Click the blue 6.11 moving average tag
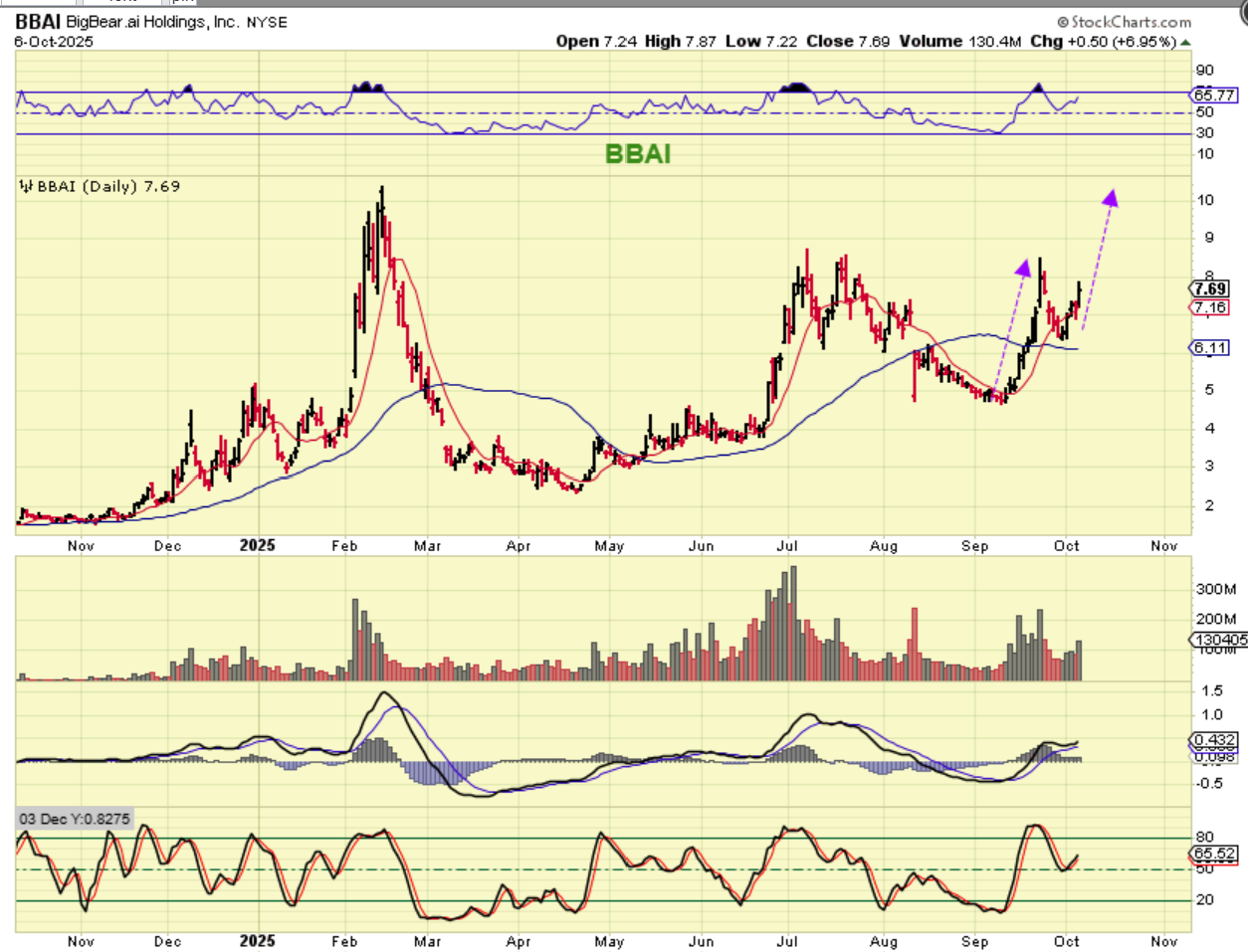 [1210, 347]
